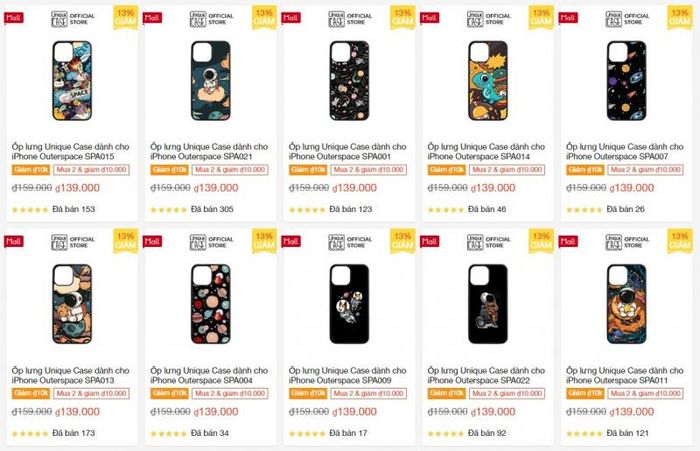Image resolution: width=700 pixels, height=451 pixels.
Task: Click the star rating under SPA001
Action: coord(306,210)
